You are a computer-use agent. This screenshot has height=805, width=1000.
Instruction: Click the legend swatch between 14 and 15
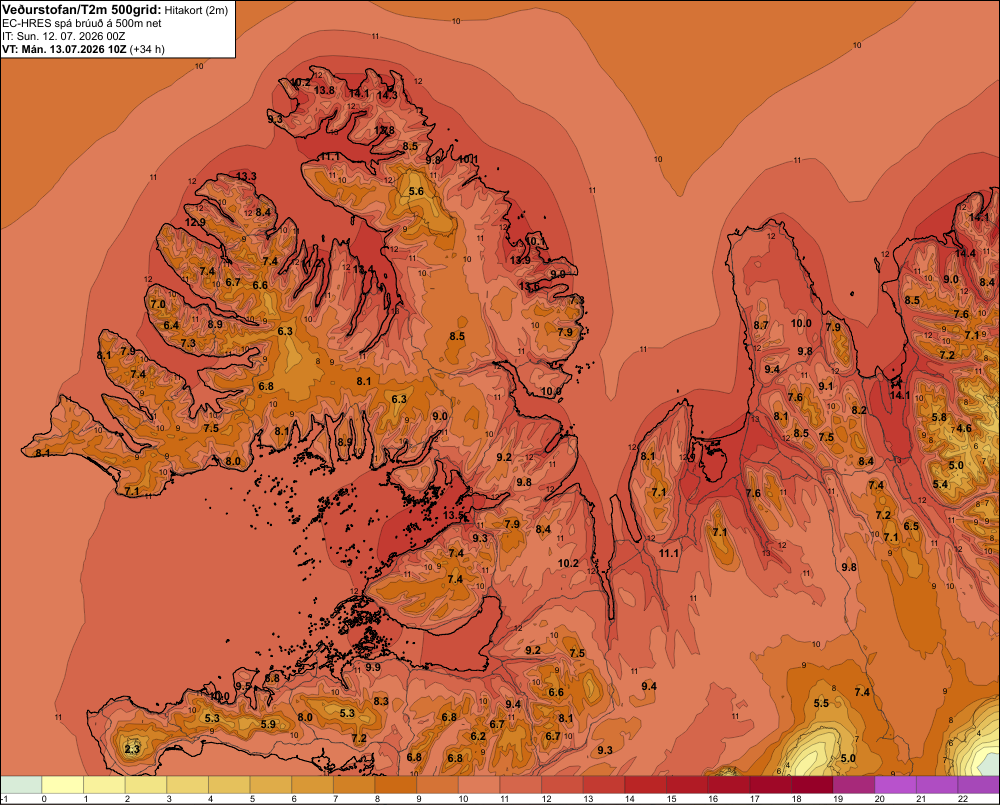coord(646,785)
